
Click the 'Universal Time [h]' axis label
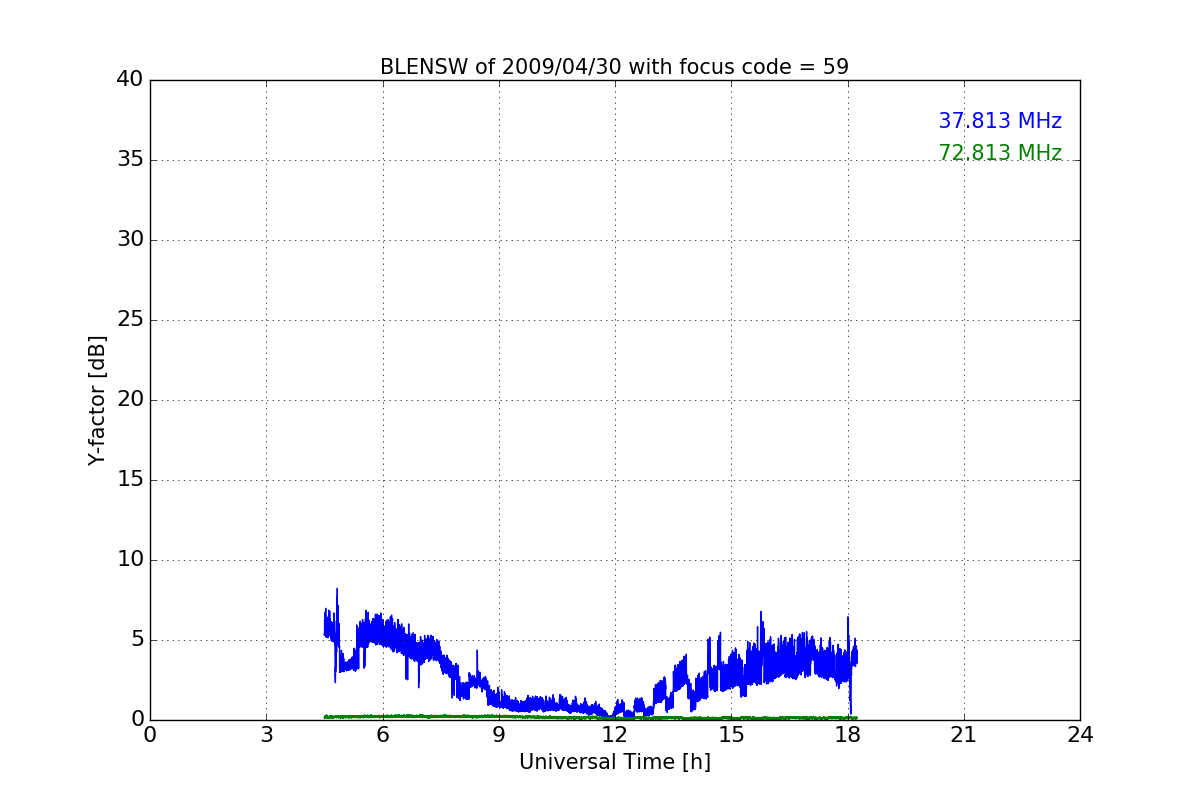click(x=615, y=762)
